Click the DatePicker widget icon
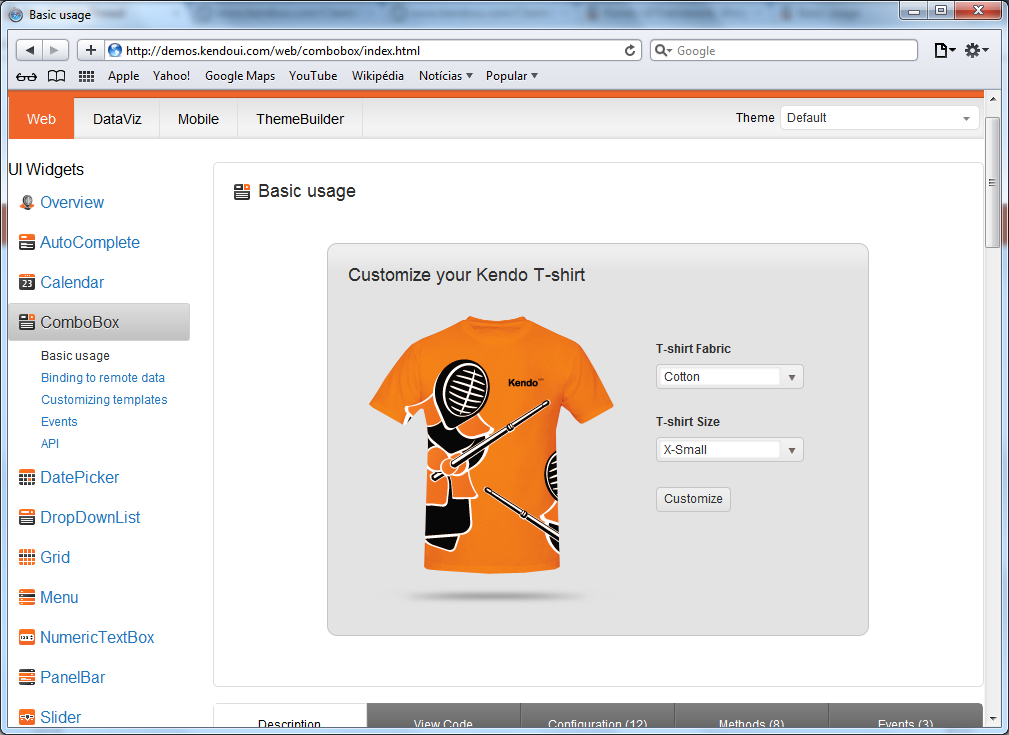 click(26, 478)
